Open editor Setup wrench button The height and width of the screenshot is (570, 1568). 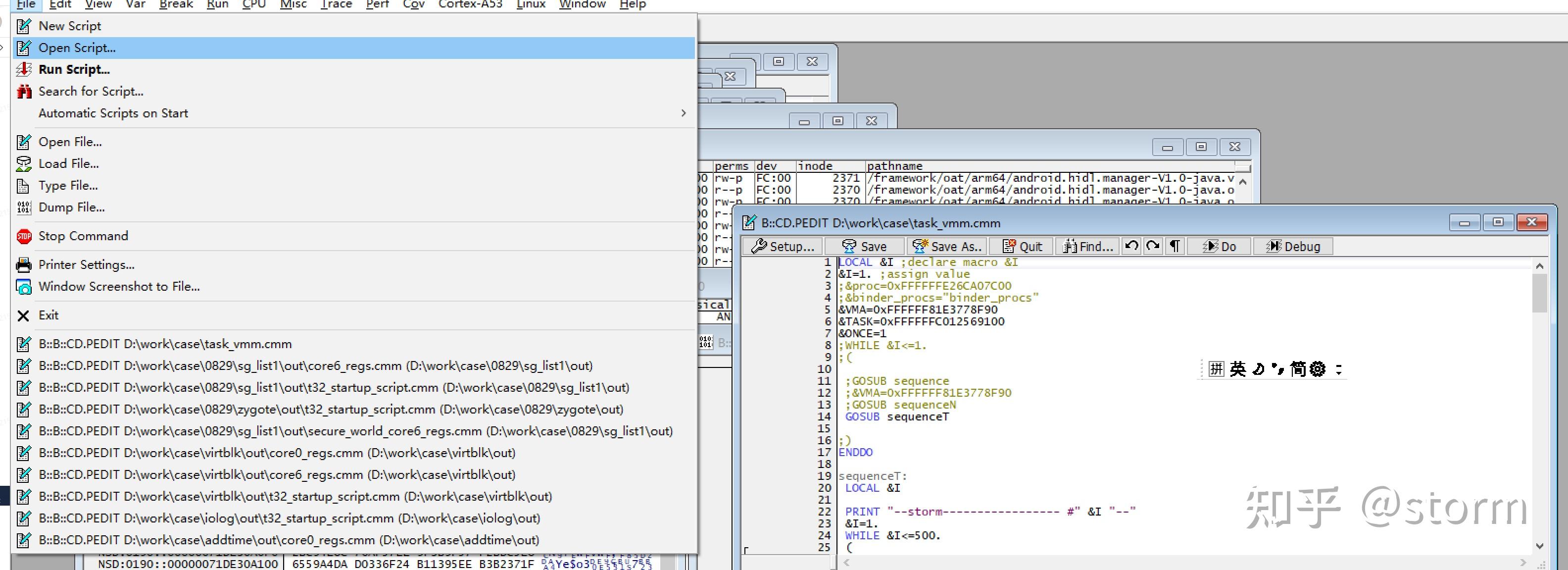(x=783, y=246)
